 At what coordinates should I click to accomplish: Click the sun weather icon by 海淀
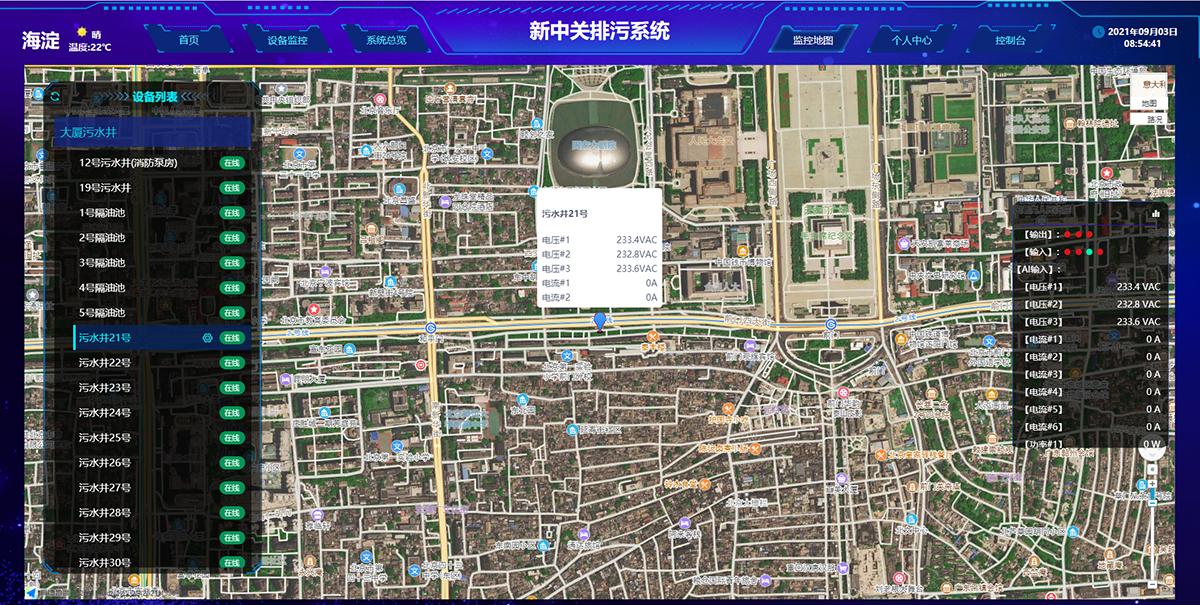pos(81,33)
